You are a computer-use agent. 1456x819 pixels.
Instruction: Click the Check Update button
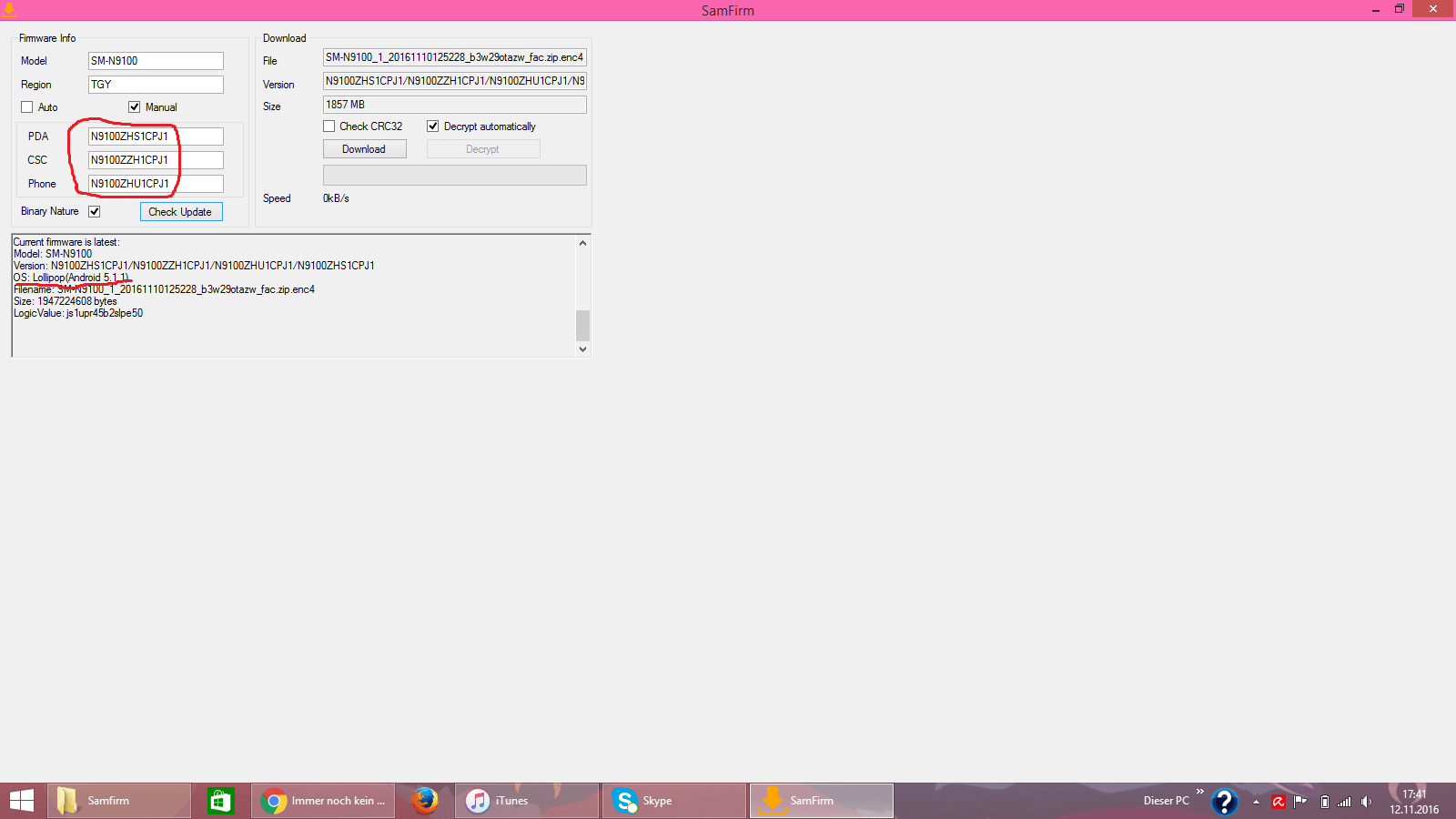pyautogui.click(x=181, y=212)
